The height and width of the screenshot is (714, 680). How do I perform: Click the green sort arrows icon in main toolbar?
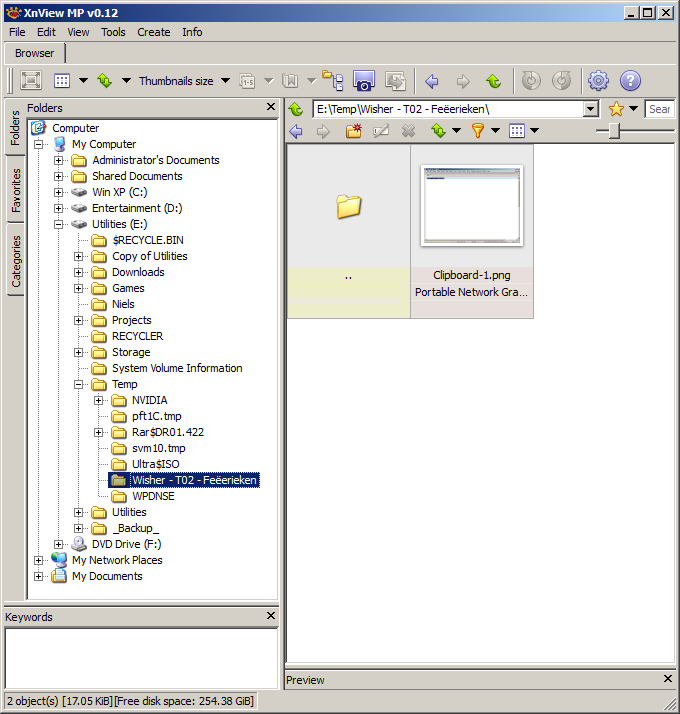pyautogui.click(x=105, y=81)
